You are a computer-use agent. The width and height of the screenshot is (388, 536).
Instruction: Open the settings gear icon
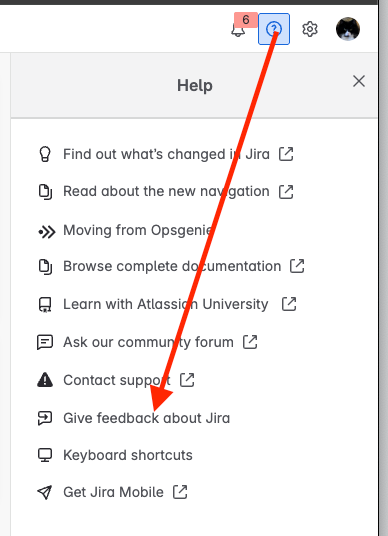tap(310, 29)
